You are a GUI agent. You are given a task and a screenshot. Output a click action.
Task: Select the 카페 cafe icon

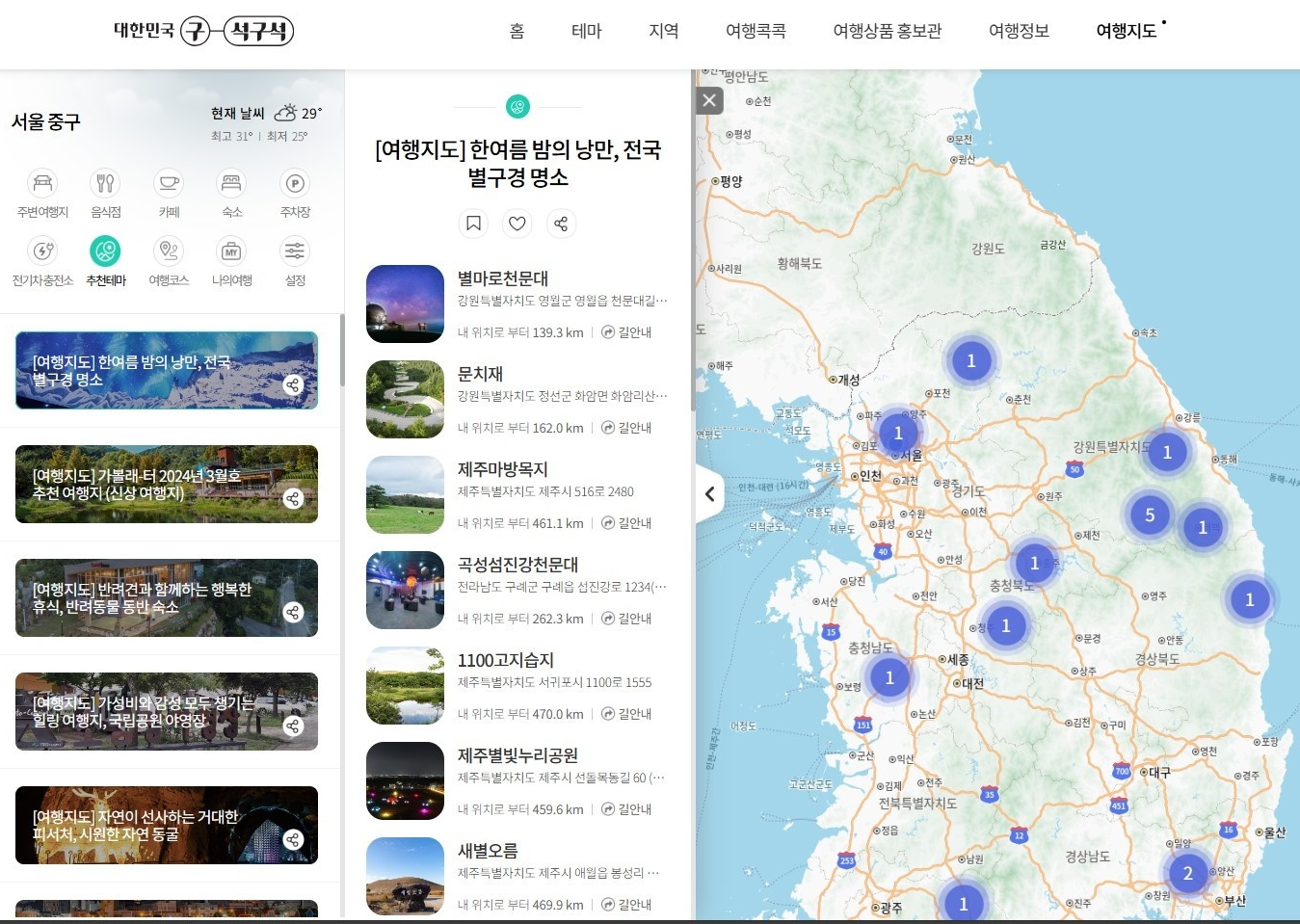tap(169, 183)
